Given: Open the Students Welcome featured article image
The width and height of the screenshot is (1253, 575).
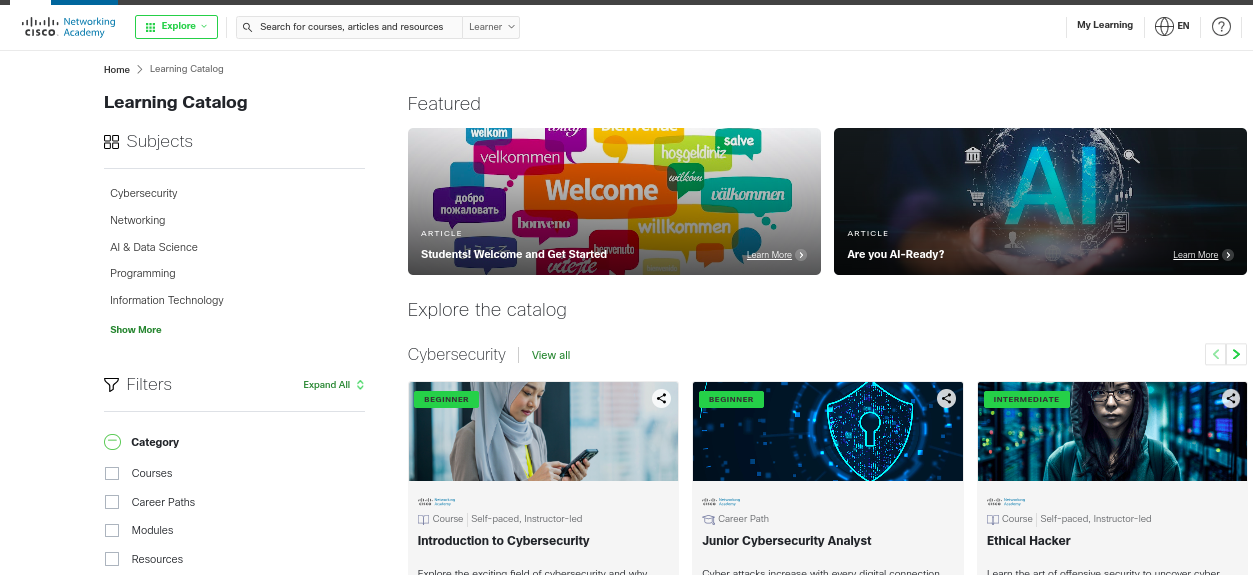Looking at the screenshot, I should tap(614, 201).
